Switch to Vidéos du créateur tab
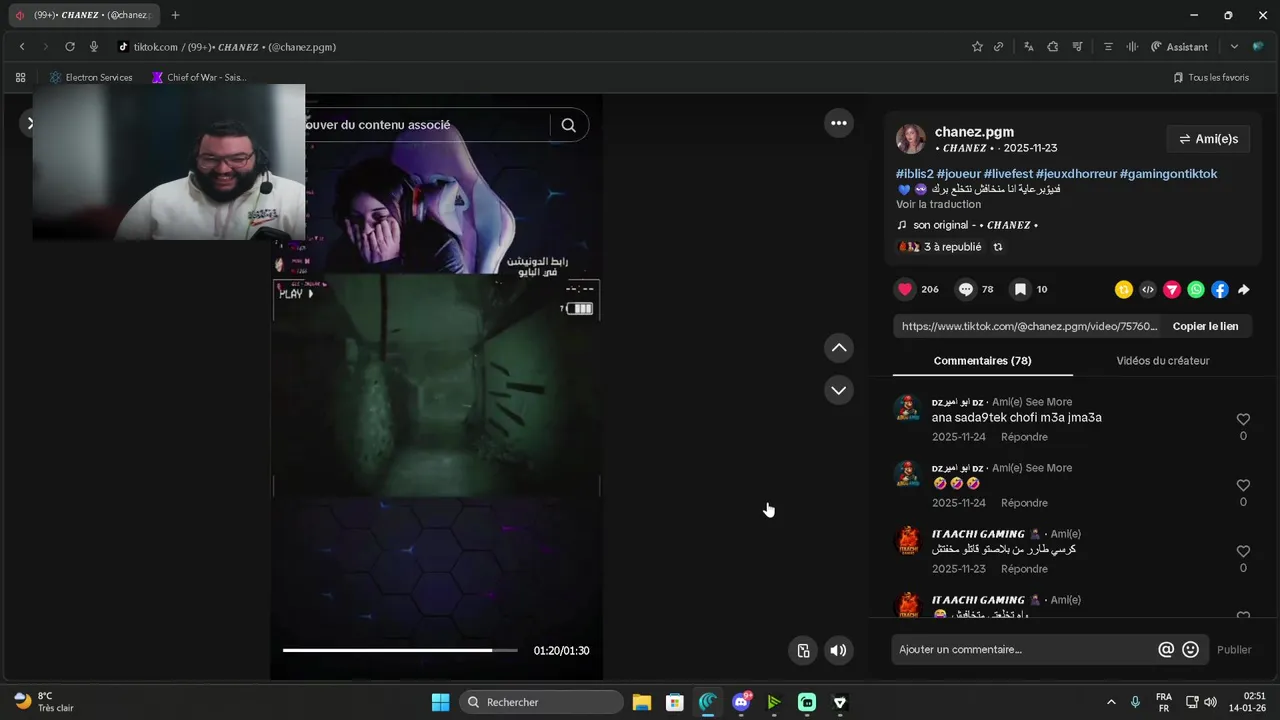Viewport: 1280px width, 720px height. (1163, 361)
